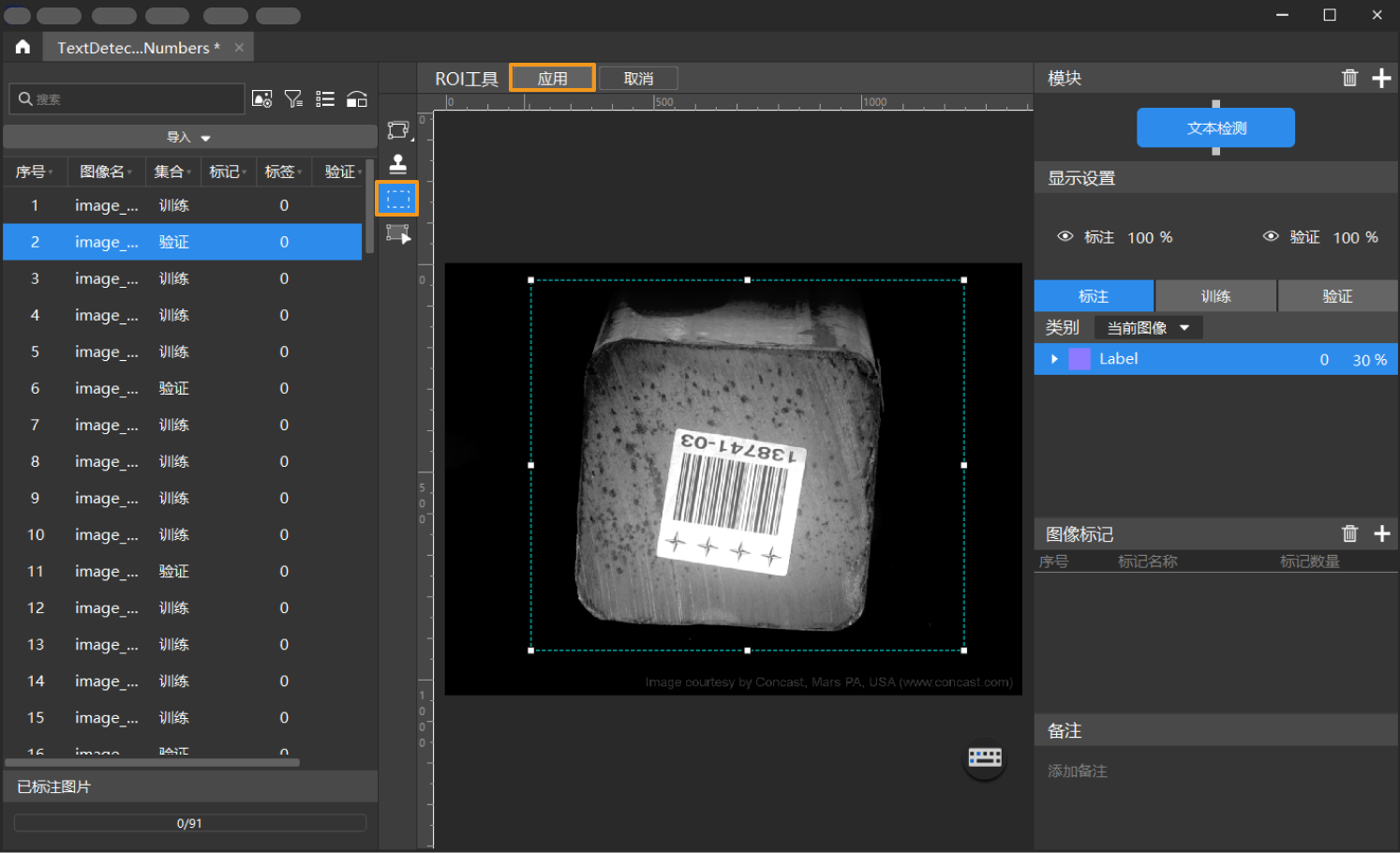The image size is (1400, 853).
Task: Open 标记 column filter arrow
Action: click(244, 172)
